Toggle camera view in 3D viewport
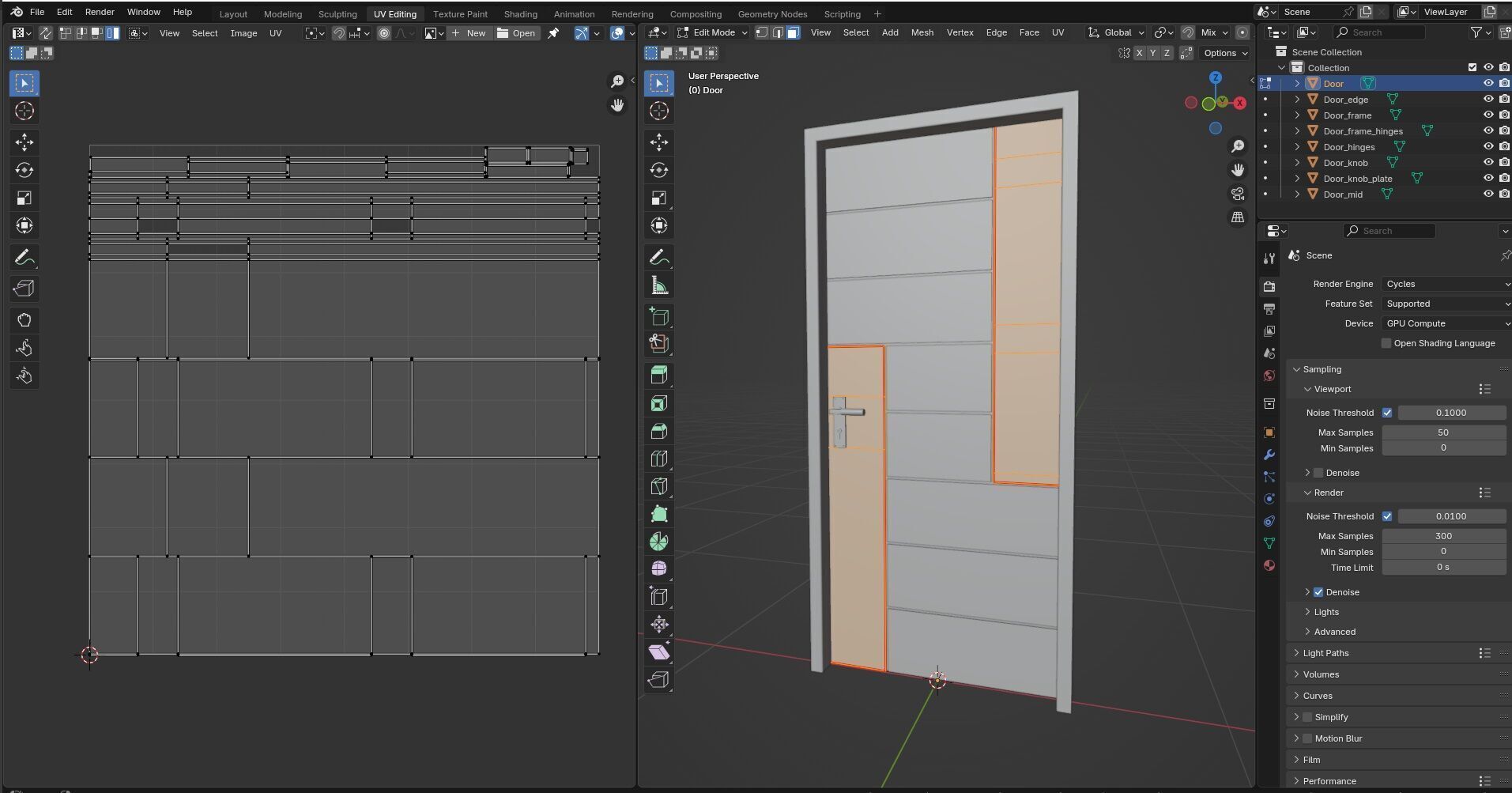 tap(1238, 194)
